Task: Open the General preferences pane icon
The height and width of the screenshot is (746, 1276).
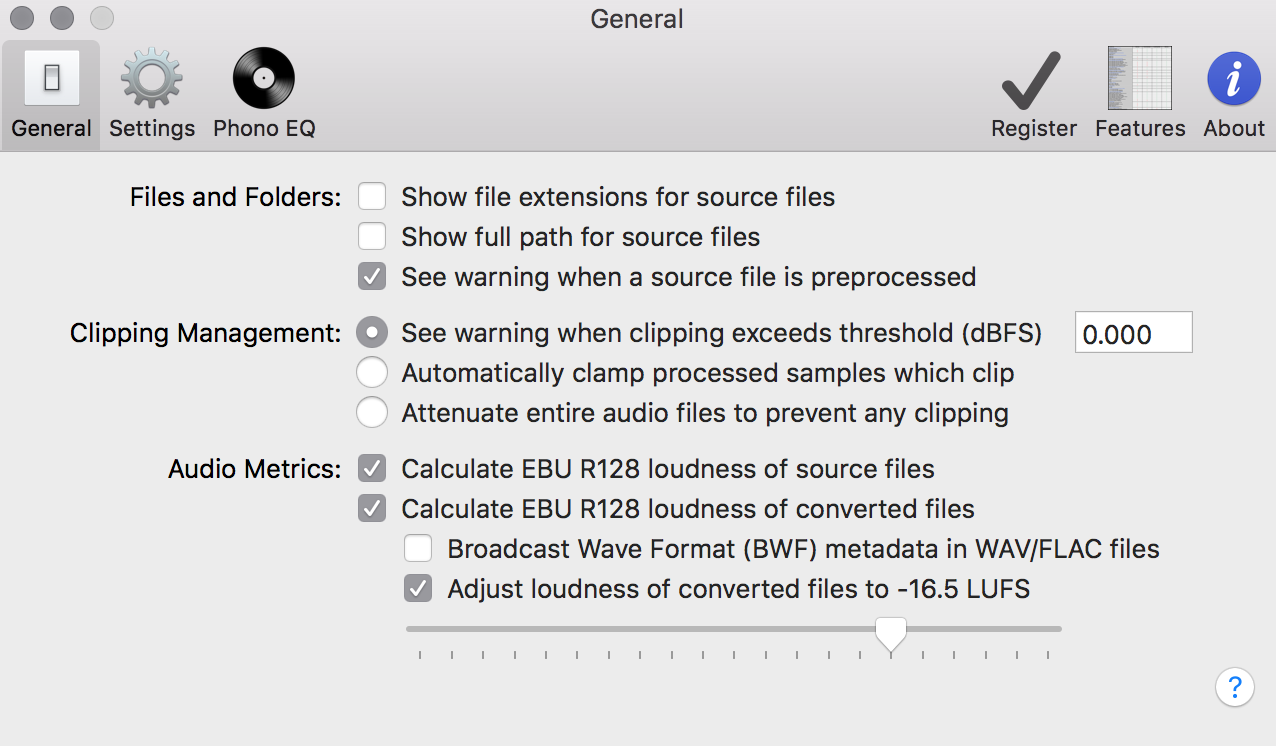Action: pos(52,79)
